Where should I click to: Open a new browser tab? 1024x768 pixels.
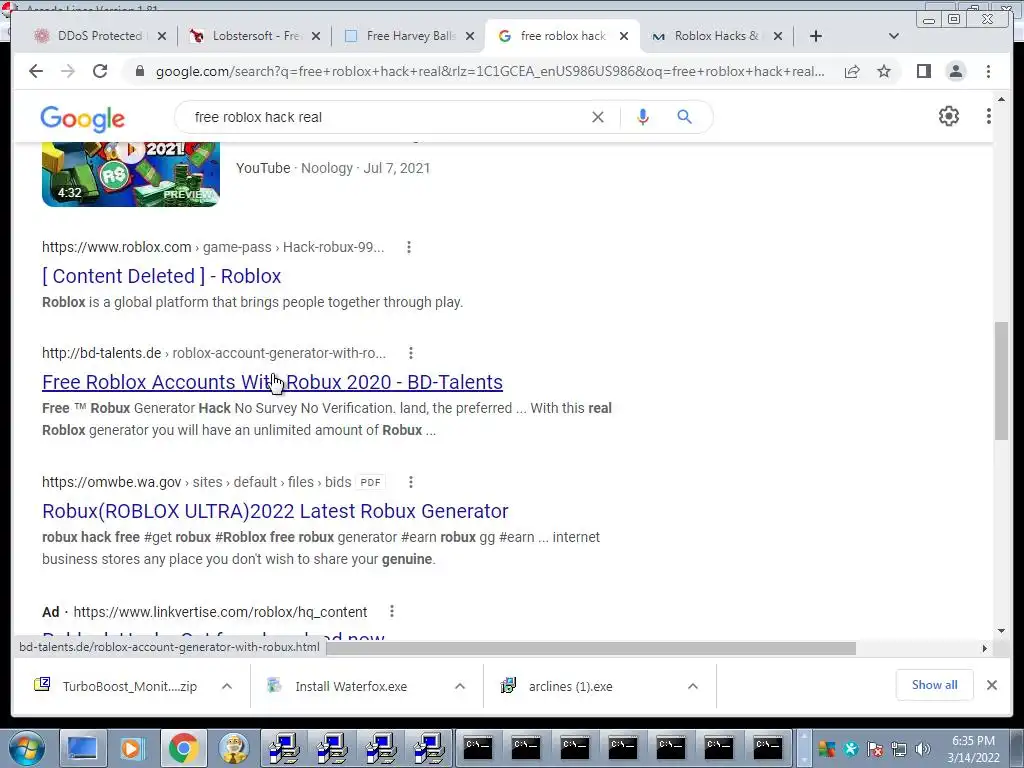[816, 36]
